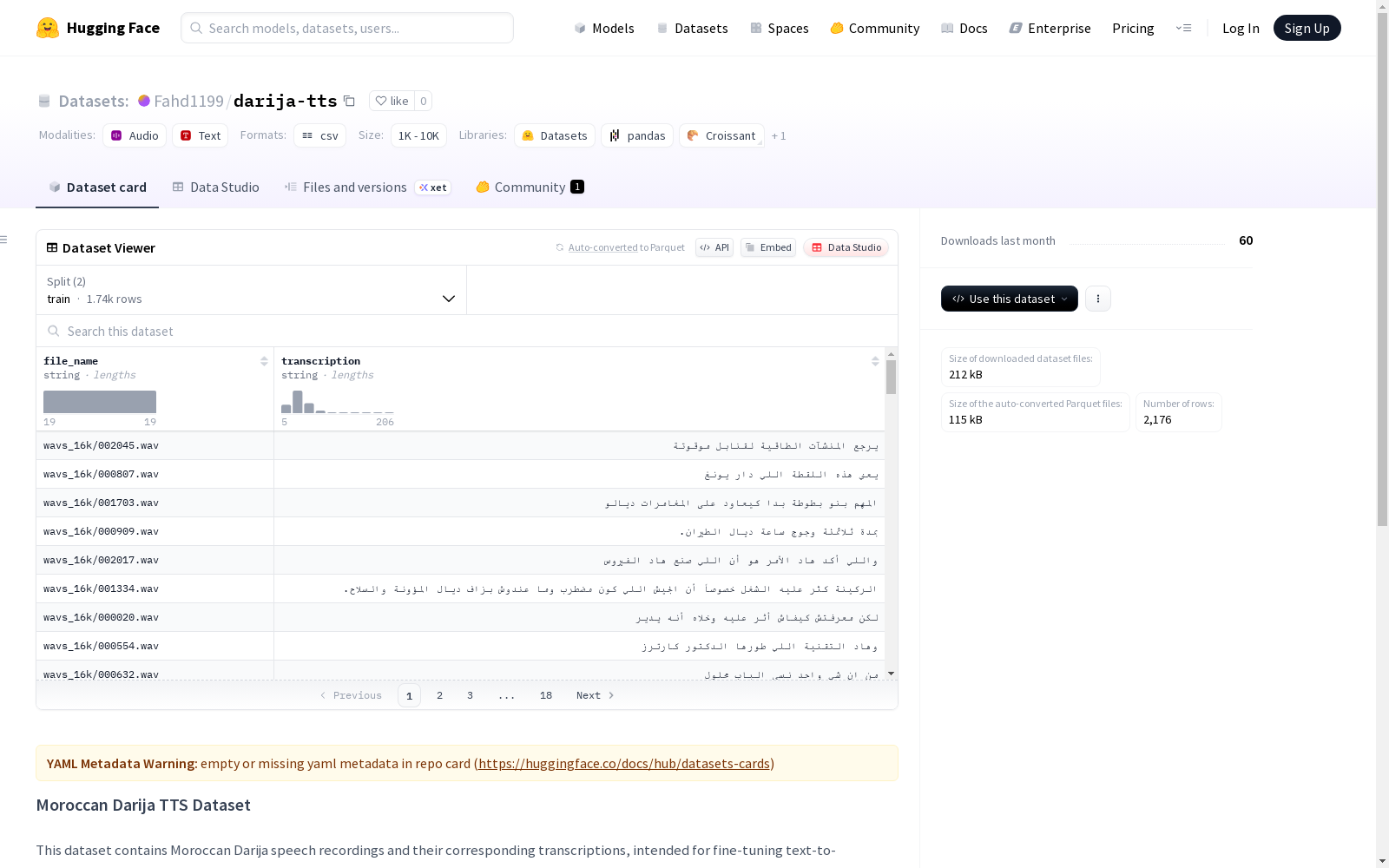Open the left sidebar table of contents icon
The image size is (1389, 868).
pyautogui.click(x=4, y=240)
